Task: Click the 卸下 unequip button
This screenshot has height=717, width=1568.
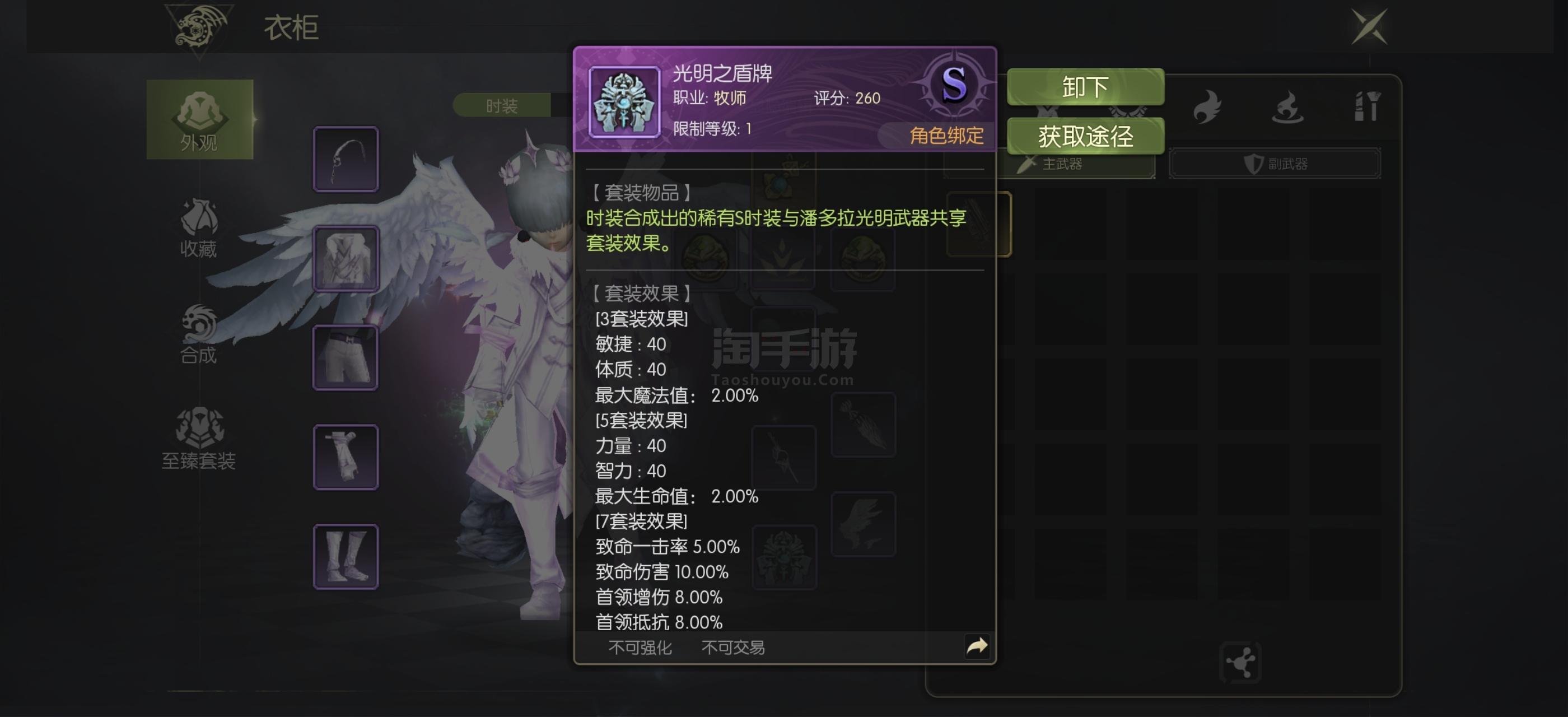Action: click(1085, 86)
